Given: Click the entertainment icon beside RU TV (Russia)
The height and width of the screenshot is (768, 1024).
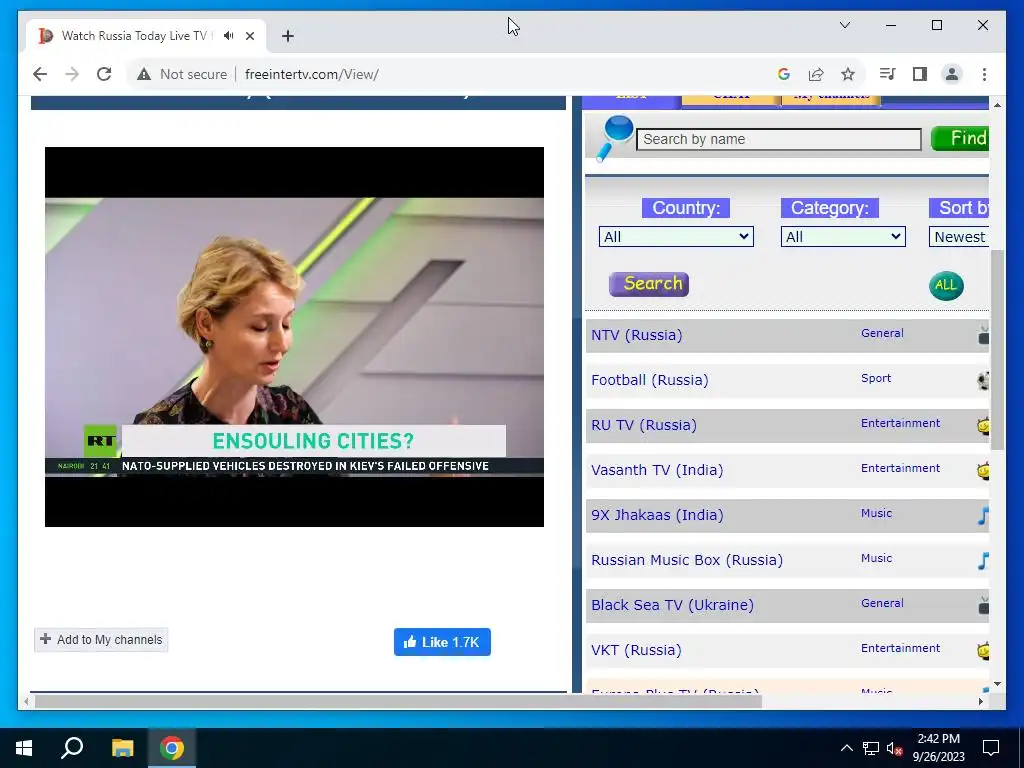Looking at the screenshot, I should 984,425.
